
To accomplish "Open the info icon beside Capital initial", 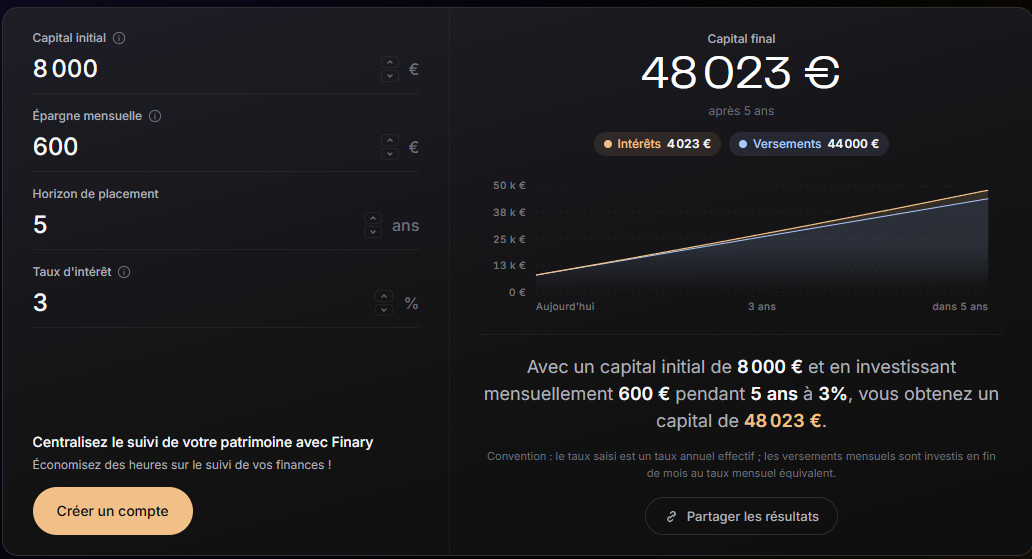I will (x=119, y=38).
